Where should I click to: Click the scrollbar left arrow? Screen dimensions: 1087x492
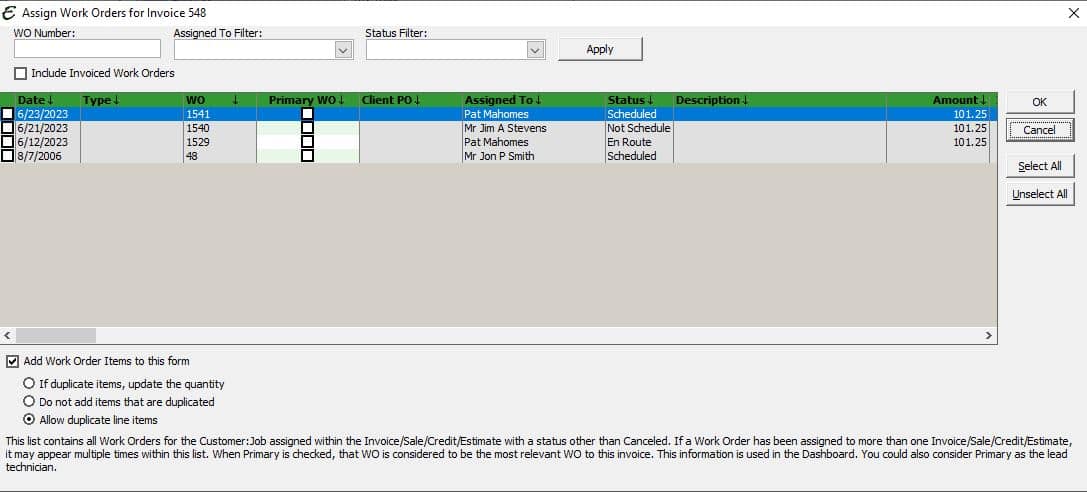(x=7, y=335)
